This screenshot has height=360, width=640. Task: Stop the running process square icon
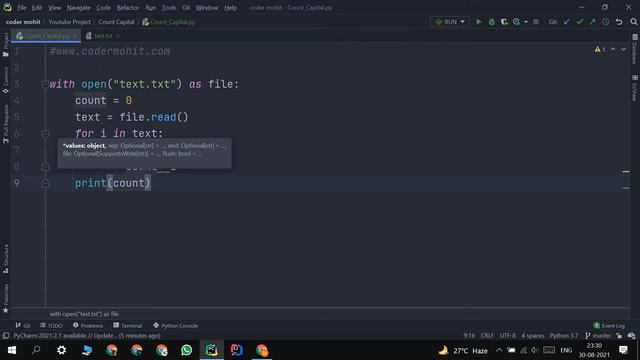point(536,22)
